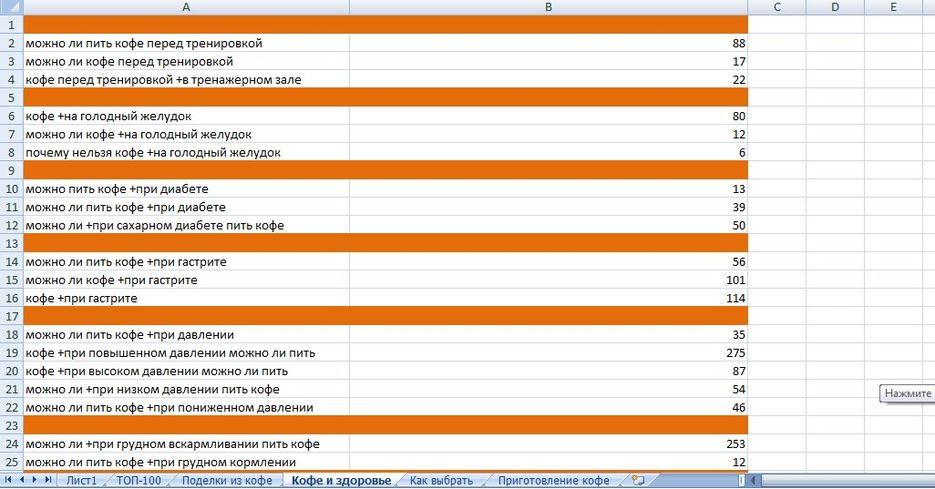This screenshot has height=489, width=935.
Task: Go to last sheet tab navigation arrow
Action: click(x=48, y=479)
